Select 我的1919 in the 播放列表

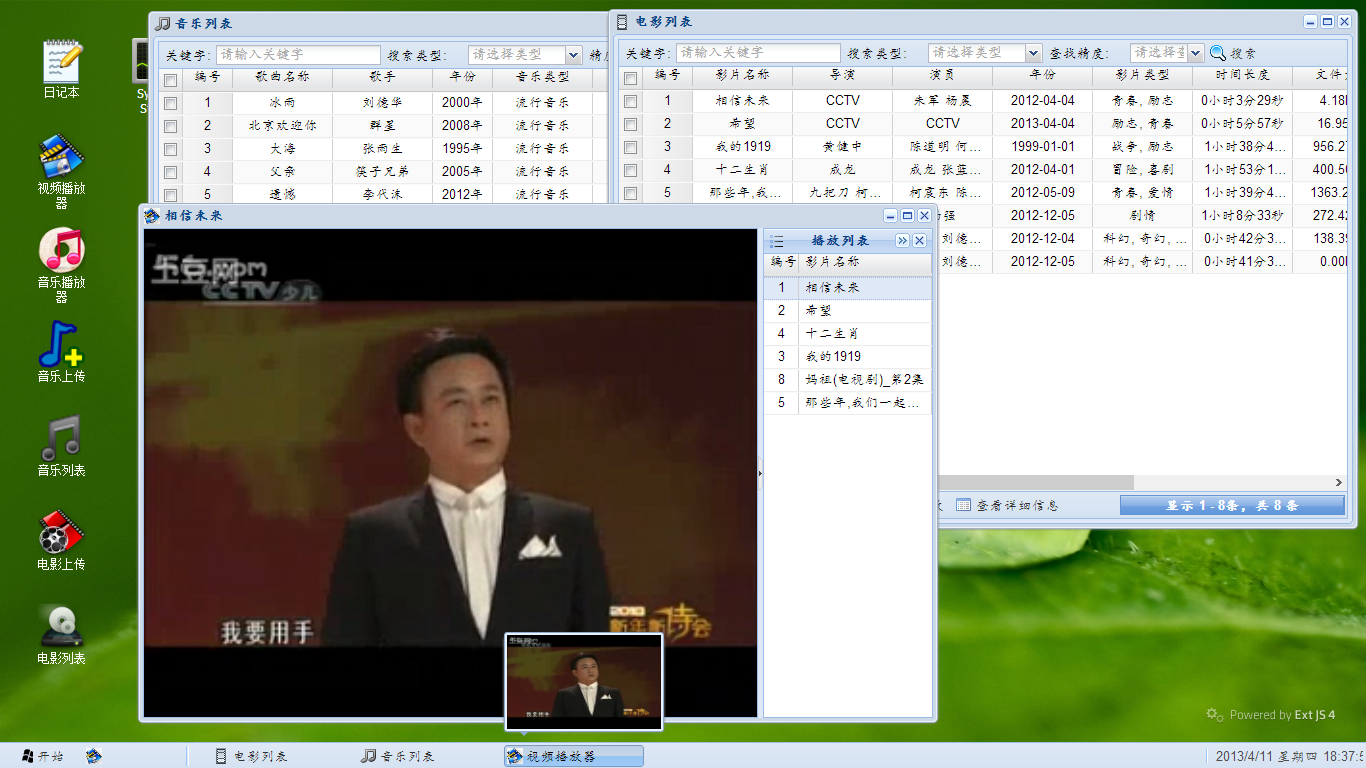848,357
